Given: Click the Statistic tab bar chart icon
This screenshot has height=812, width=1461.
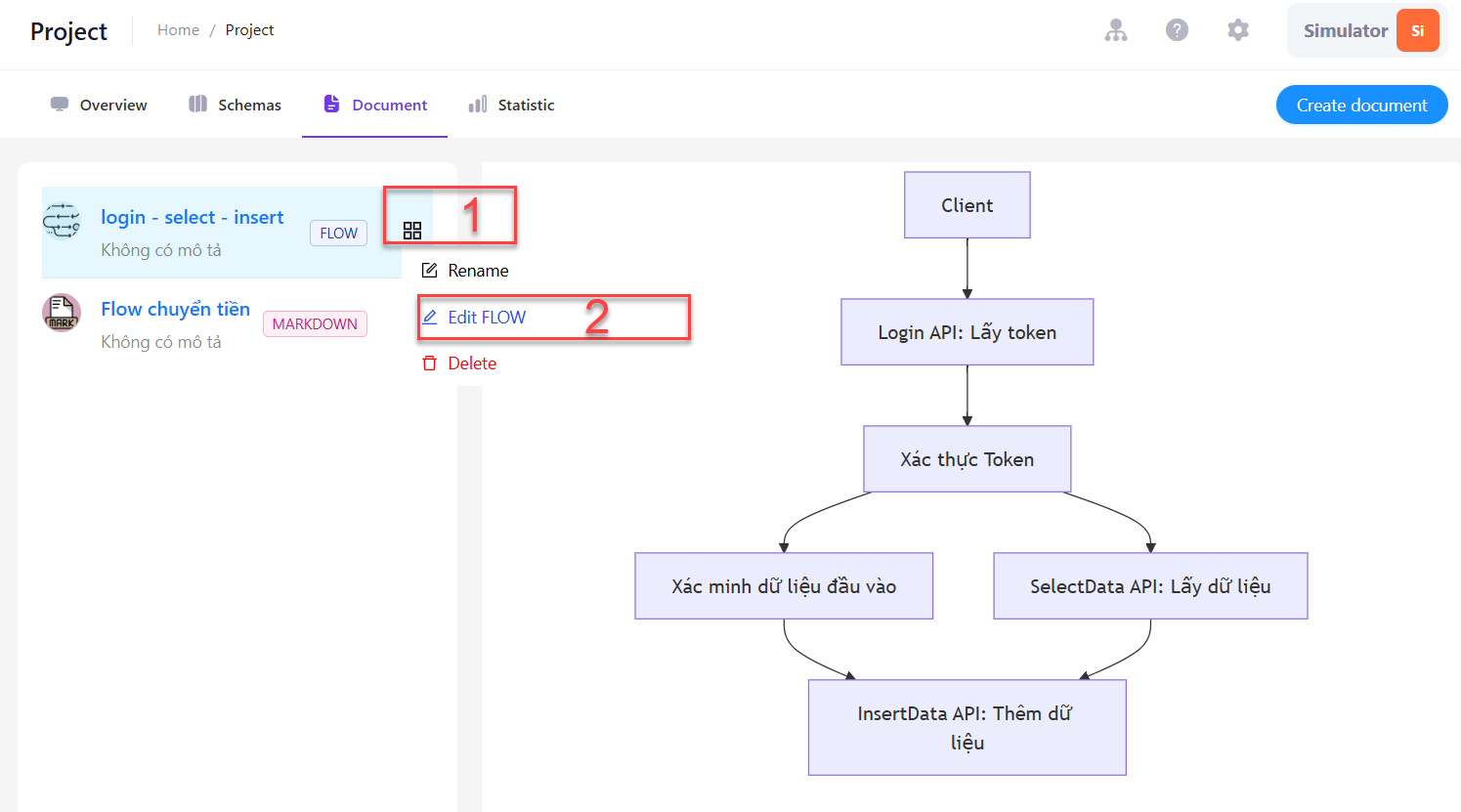Looking at the screenshot, I should point(478,105).
